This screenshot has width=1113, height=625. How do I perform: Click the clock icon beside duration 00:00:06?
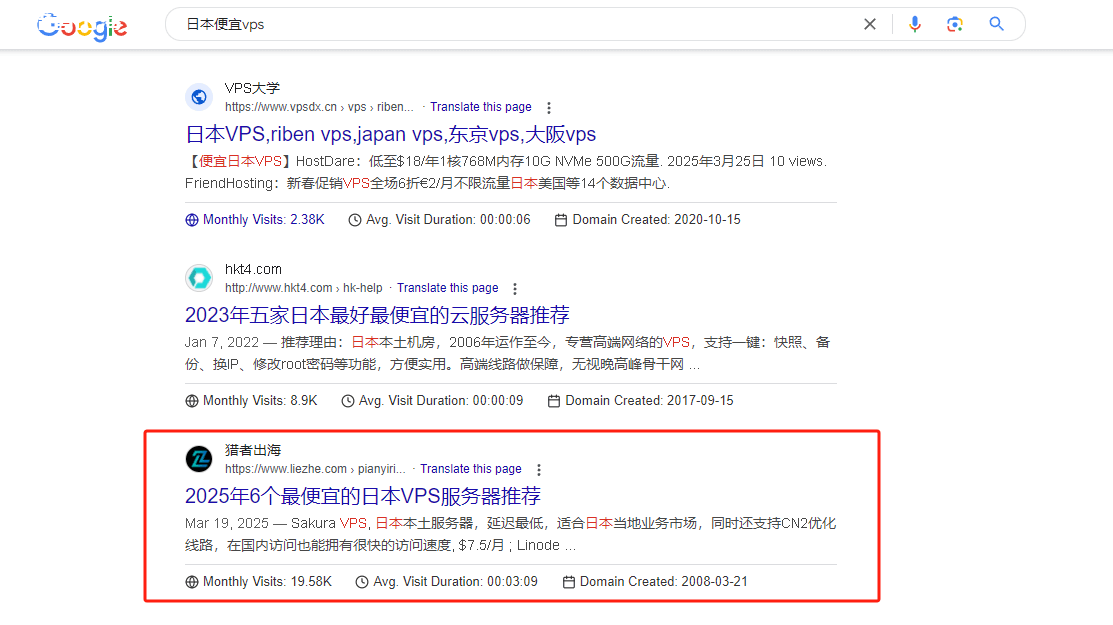[x=355, y=220]
